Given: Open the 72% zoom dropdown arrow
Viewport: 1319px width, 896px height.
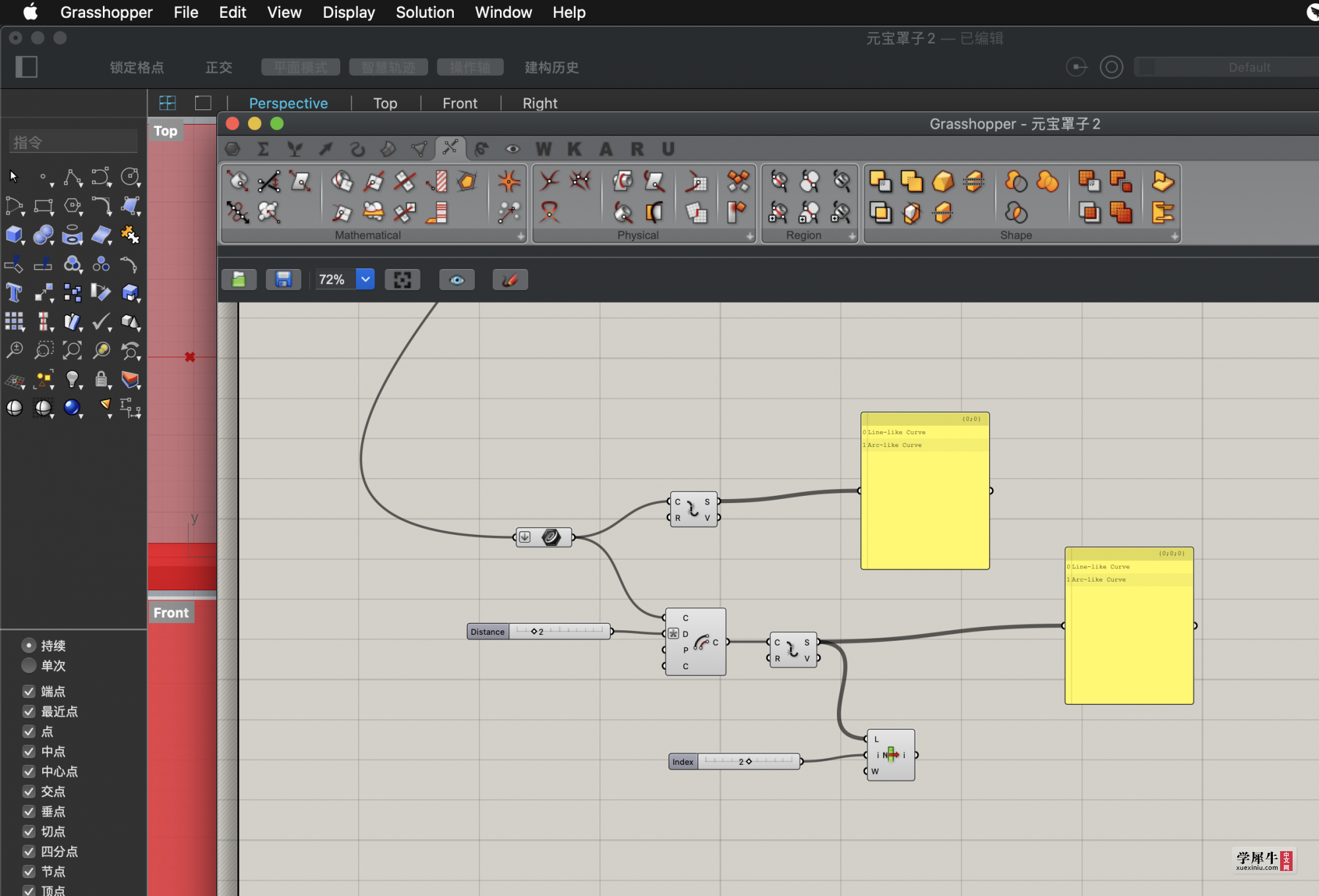Looking at the screenshot, I should (x=365, y=280).
